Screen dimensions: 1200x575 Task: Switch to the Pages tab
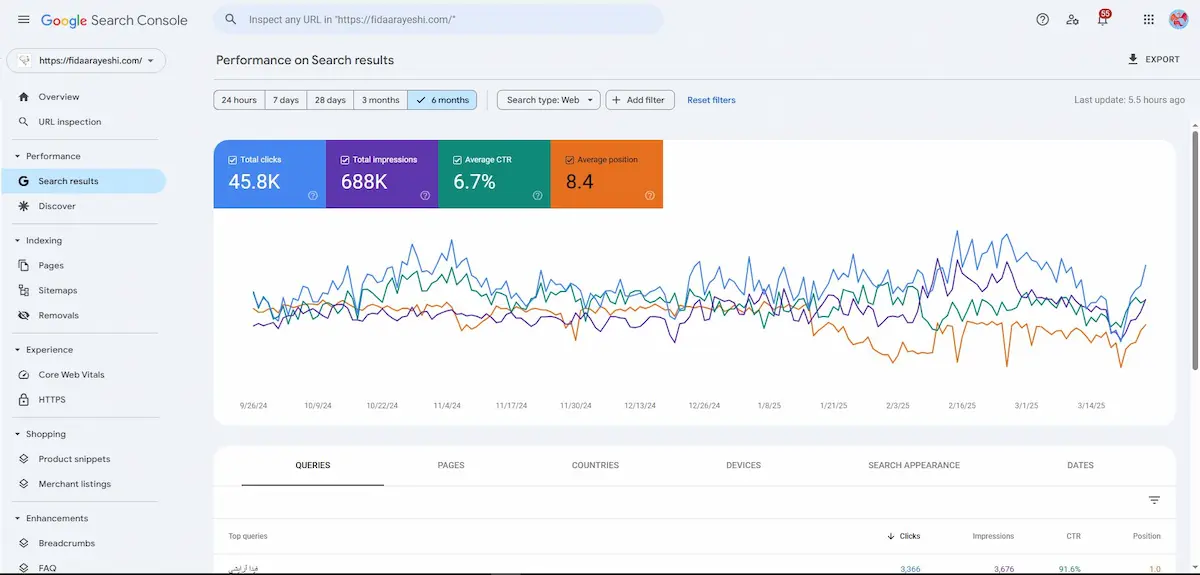point(450,465)
